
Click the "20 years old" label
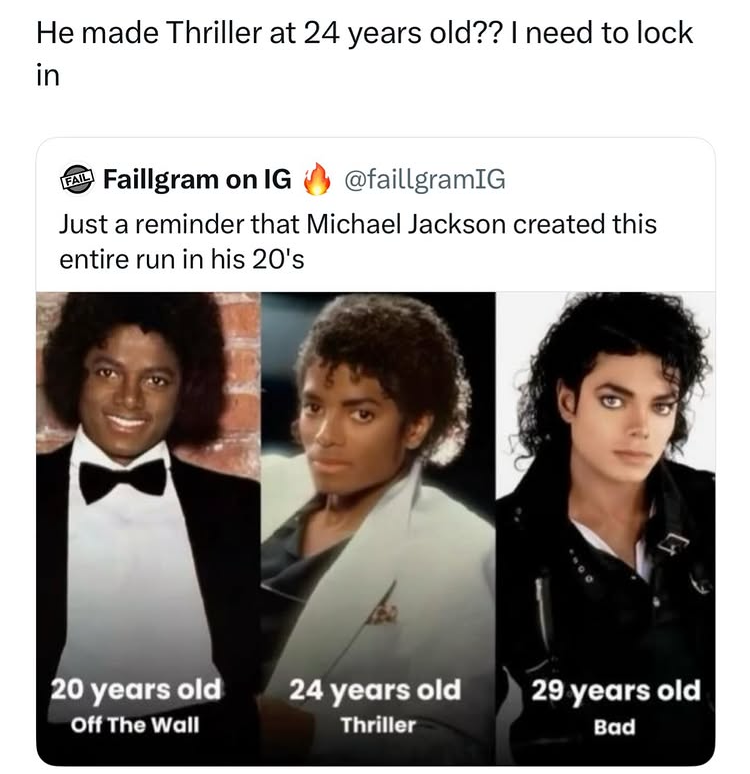[x=136, y=690]
